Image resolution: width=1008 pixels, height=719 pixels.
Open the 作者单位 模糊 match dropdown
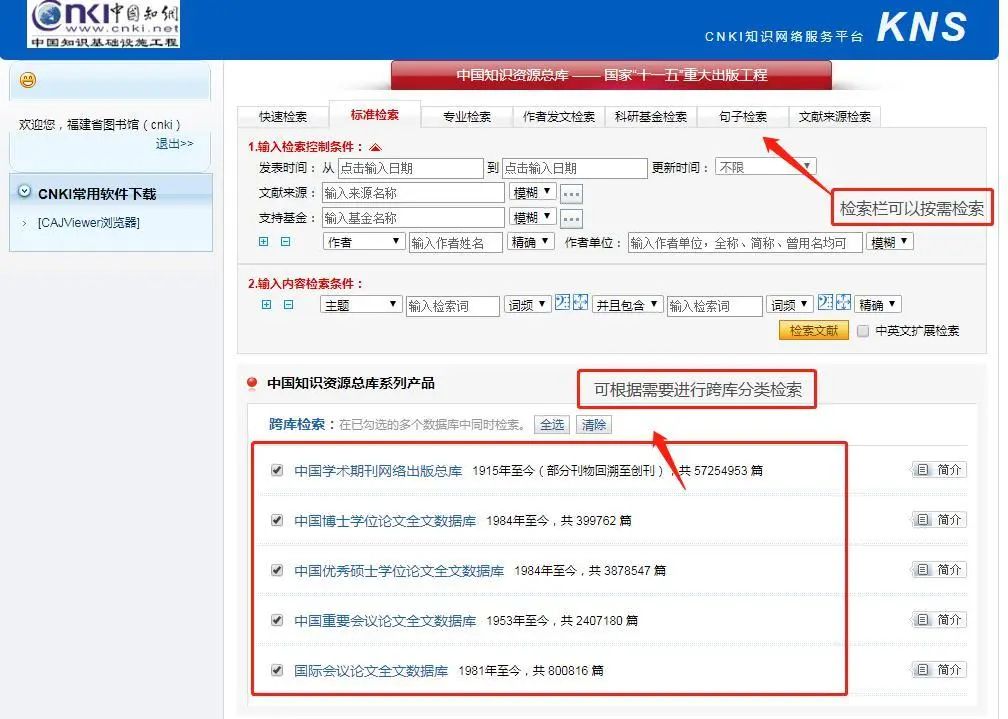point(890,242)
